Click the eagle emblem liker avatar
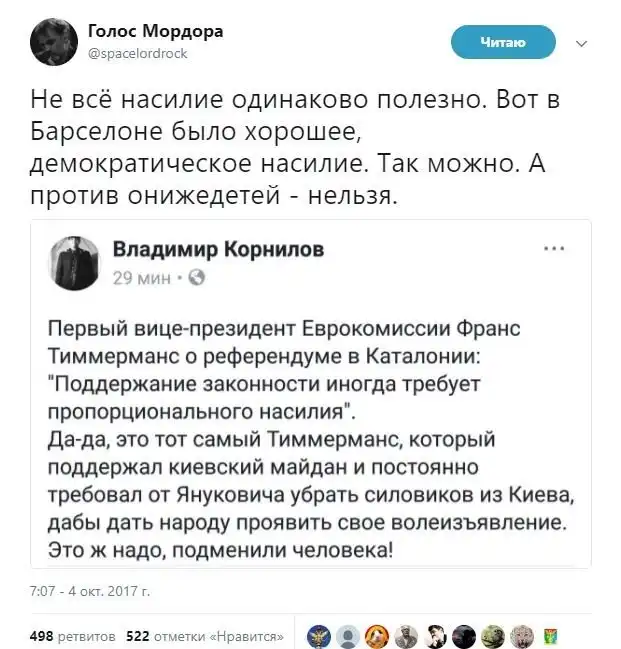This screenshot has width=621, height=649. [318, 634]
